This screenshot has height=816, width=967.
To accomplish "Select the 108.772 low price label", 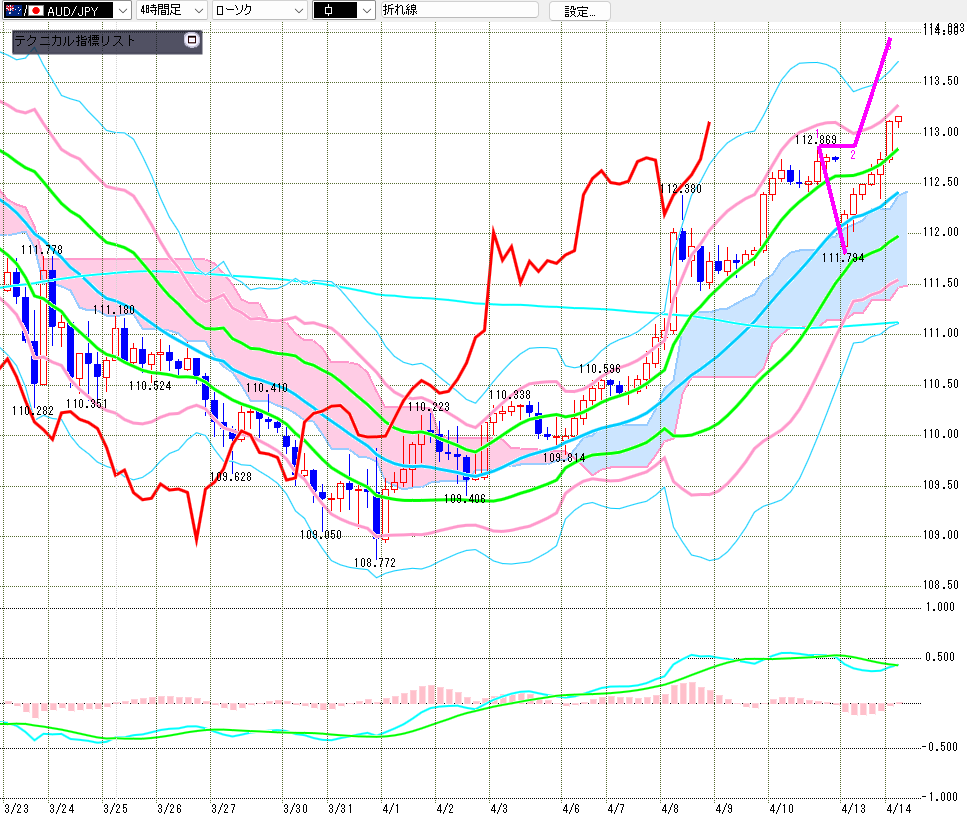I will [375, 563].
